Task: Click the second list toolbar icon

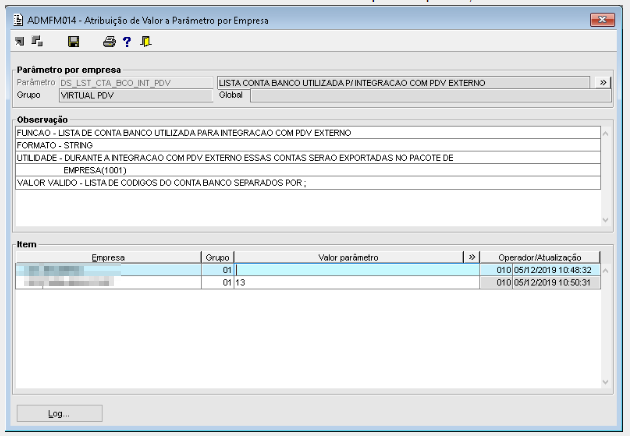Action: [37, 41]
